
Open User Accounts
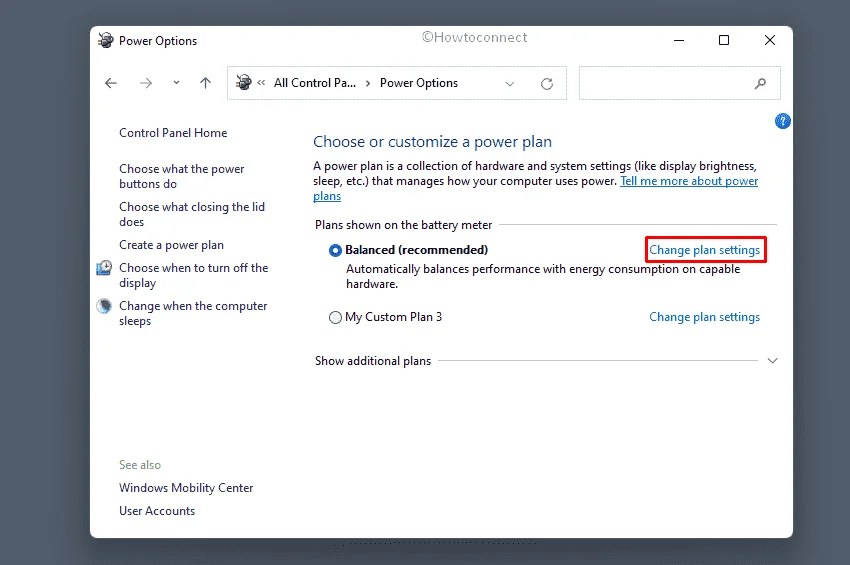[x=157, y=511]
